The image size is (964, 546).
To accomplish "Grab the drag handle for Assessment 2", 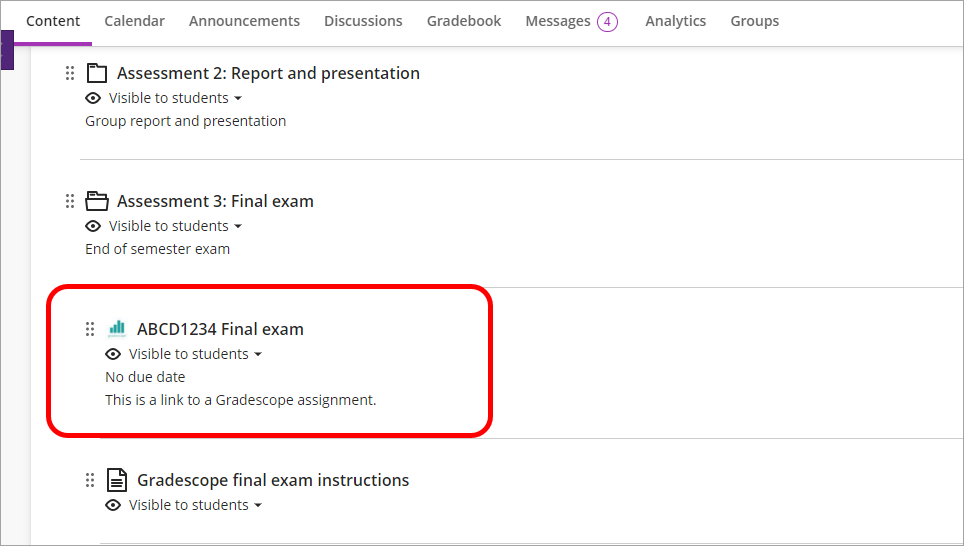I will click(x=70, y=73).
